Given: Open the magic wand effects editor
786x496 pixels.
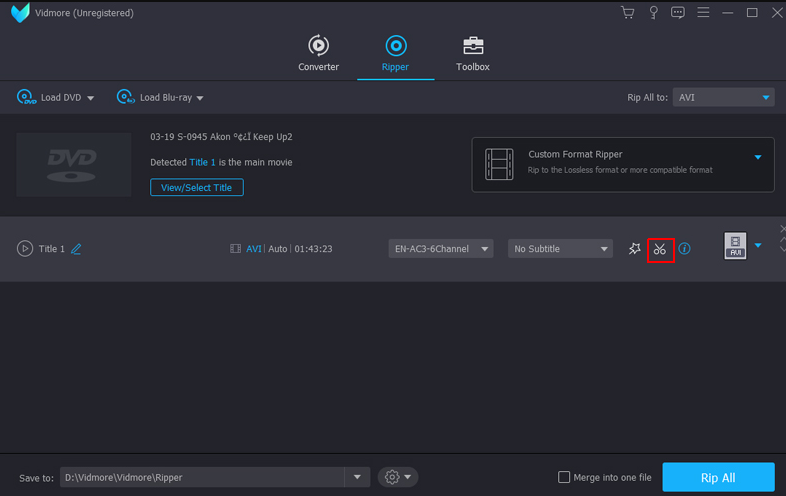Looking at the screenshot, I should [x=634, y=249].
